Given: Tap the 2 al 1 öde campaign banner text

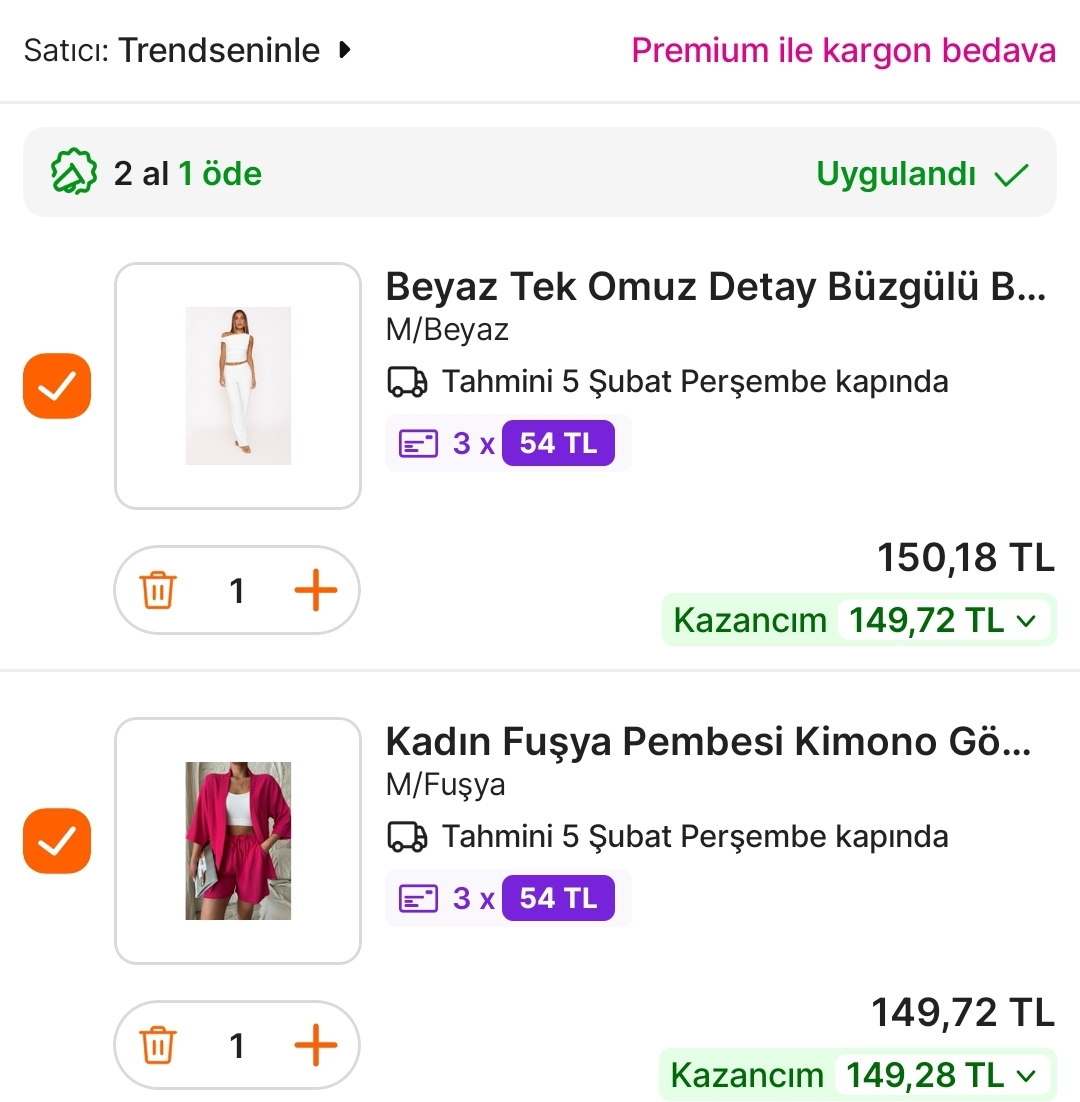Looking at the screenshot, I should [x=188, y=174].
